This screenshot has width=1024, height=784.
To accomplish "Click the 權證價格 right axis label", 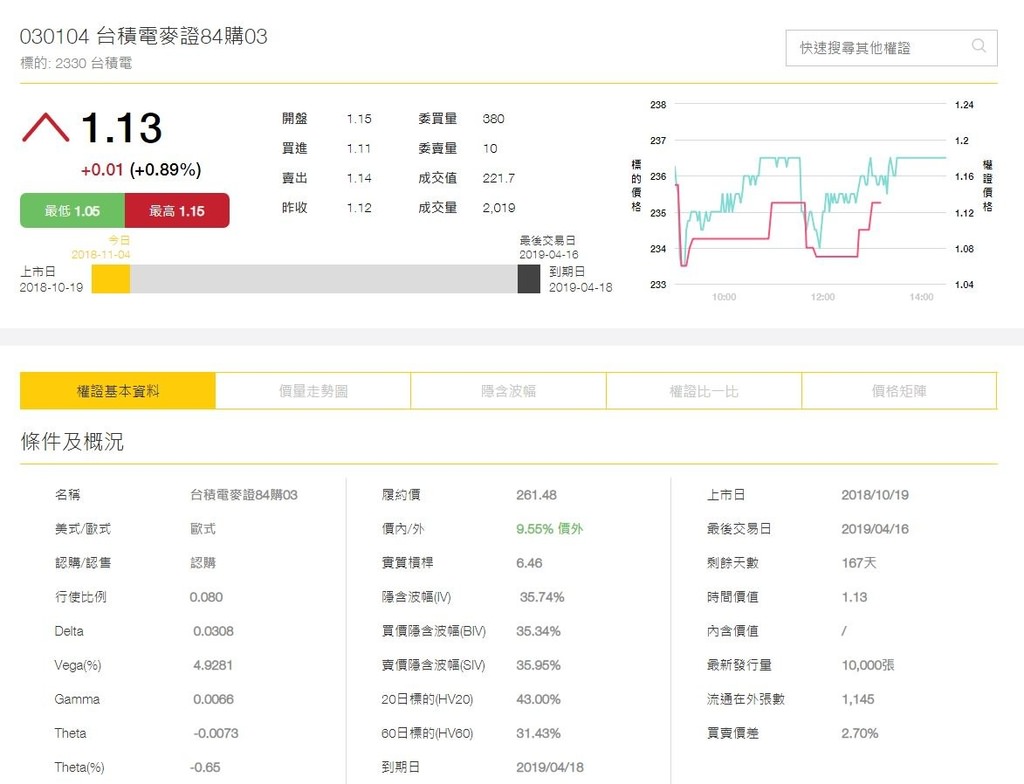I will (987, 186).
